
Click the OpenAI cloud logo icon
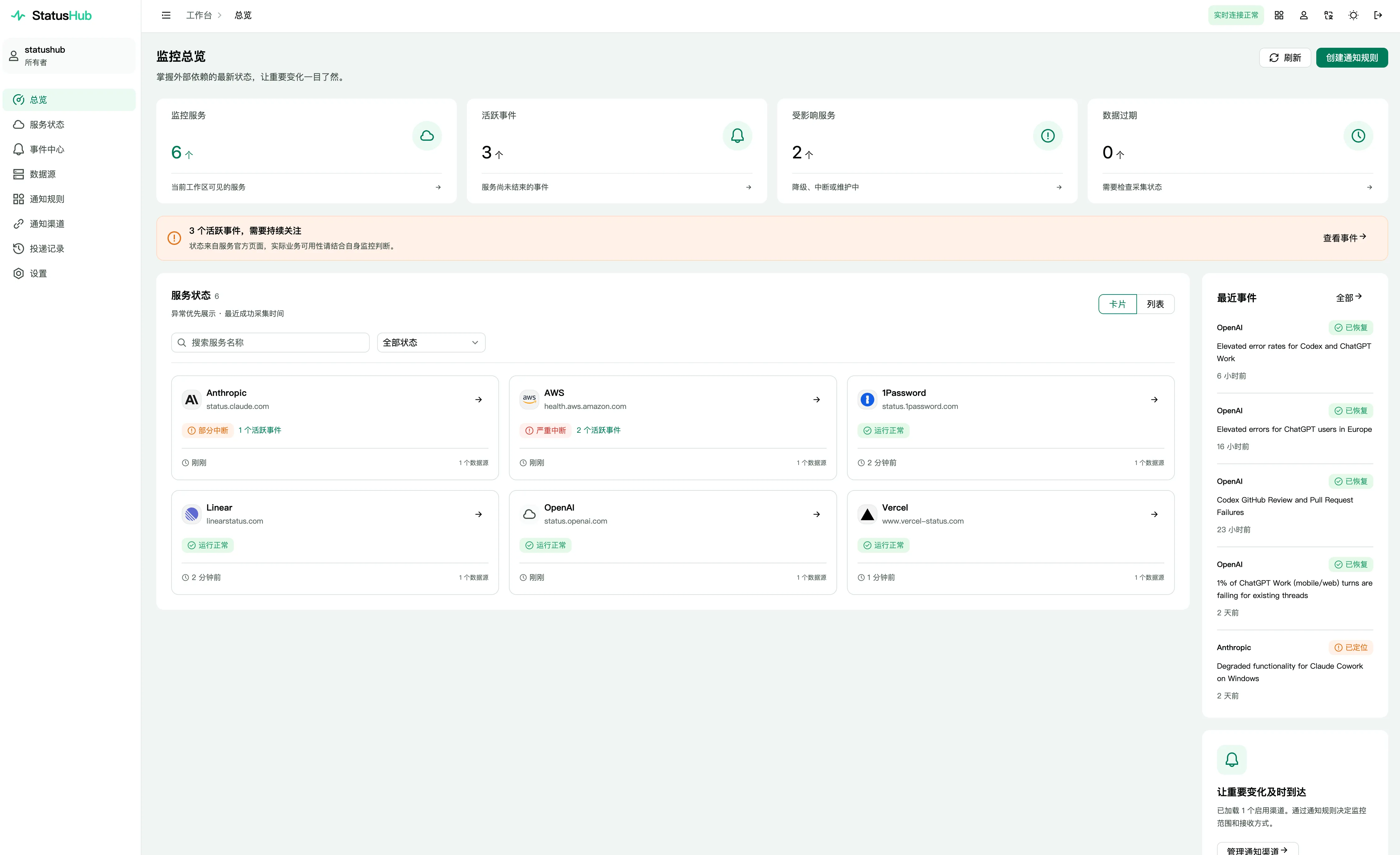(x=529, y=514)
